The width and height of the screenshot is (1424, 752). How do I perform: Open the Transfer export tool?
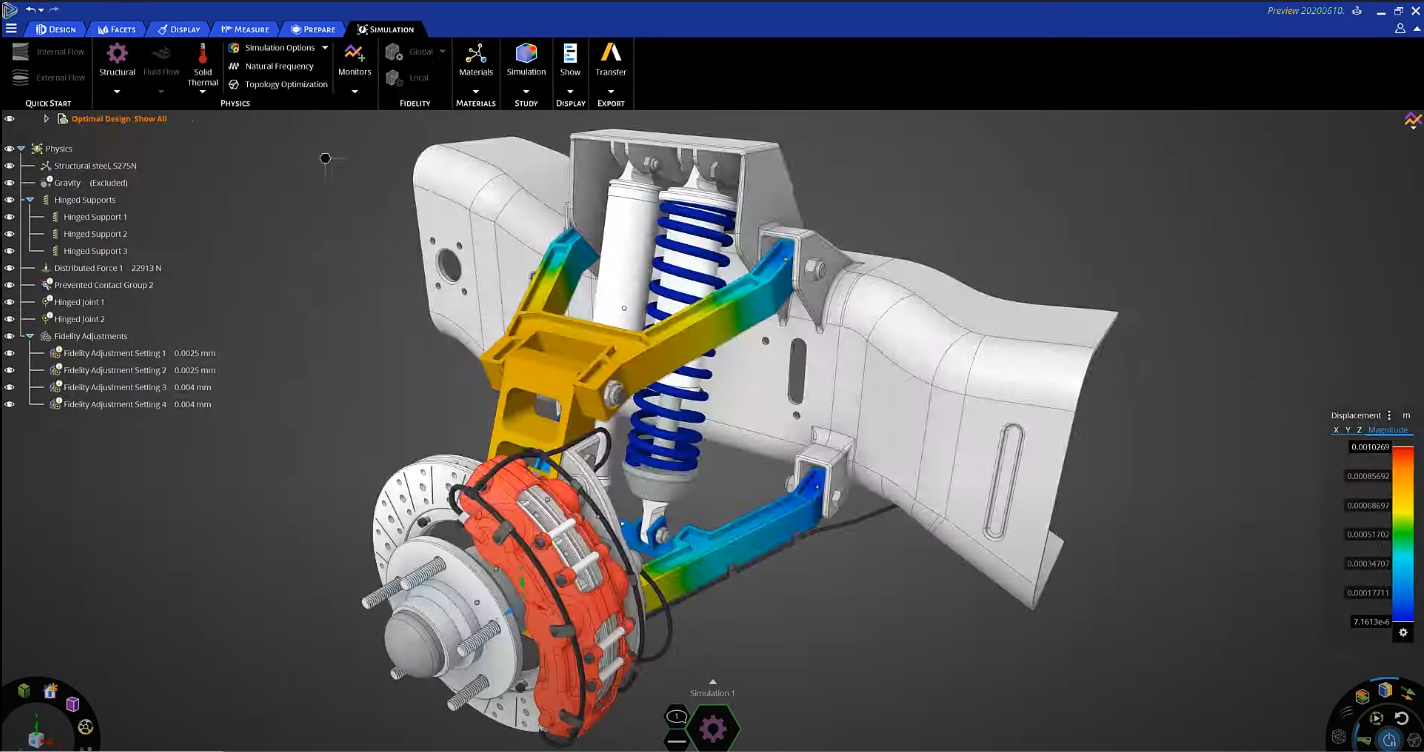(610, 59)
